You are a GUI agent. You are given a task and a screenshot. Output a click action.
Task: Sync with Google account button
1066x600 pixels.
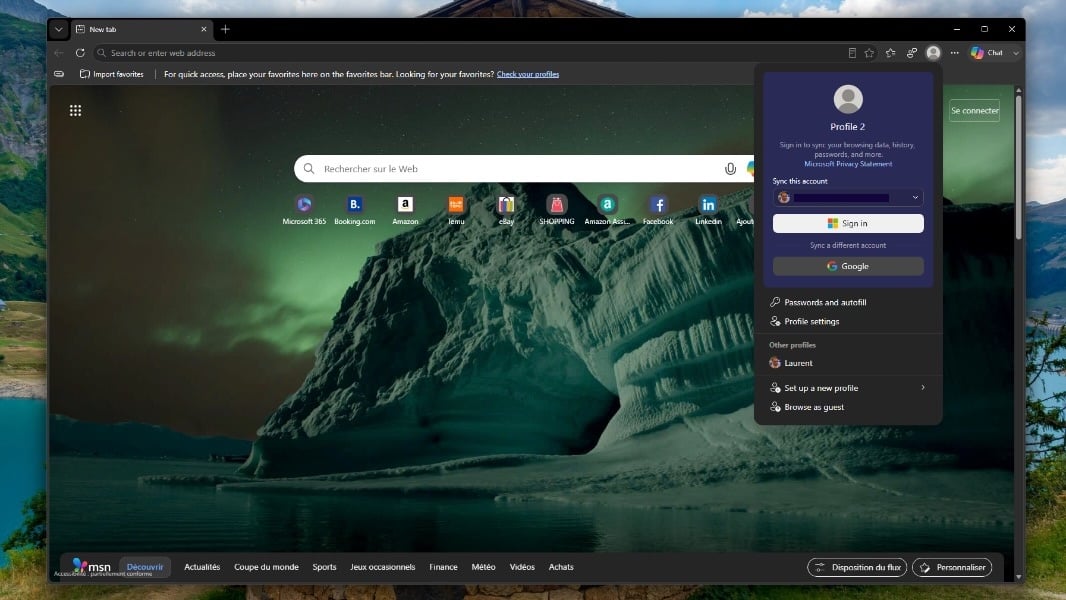tap(848, 266)
